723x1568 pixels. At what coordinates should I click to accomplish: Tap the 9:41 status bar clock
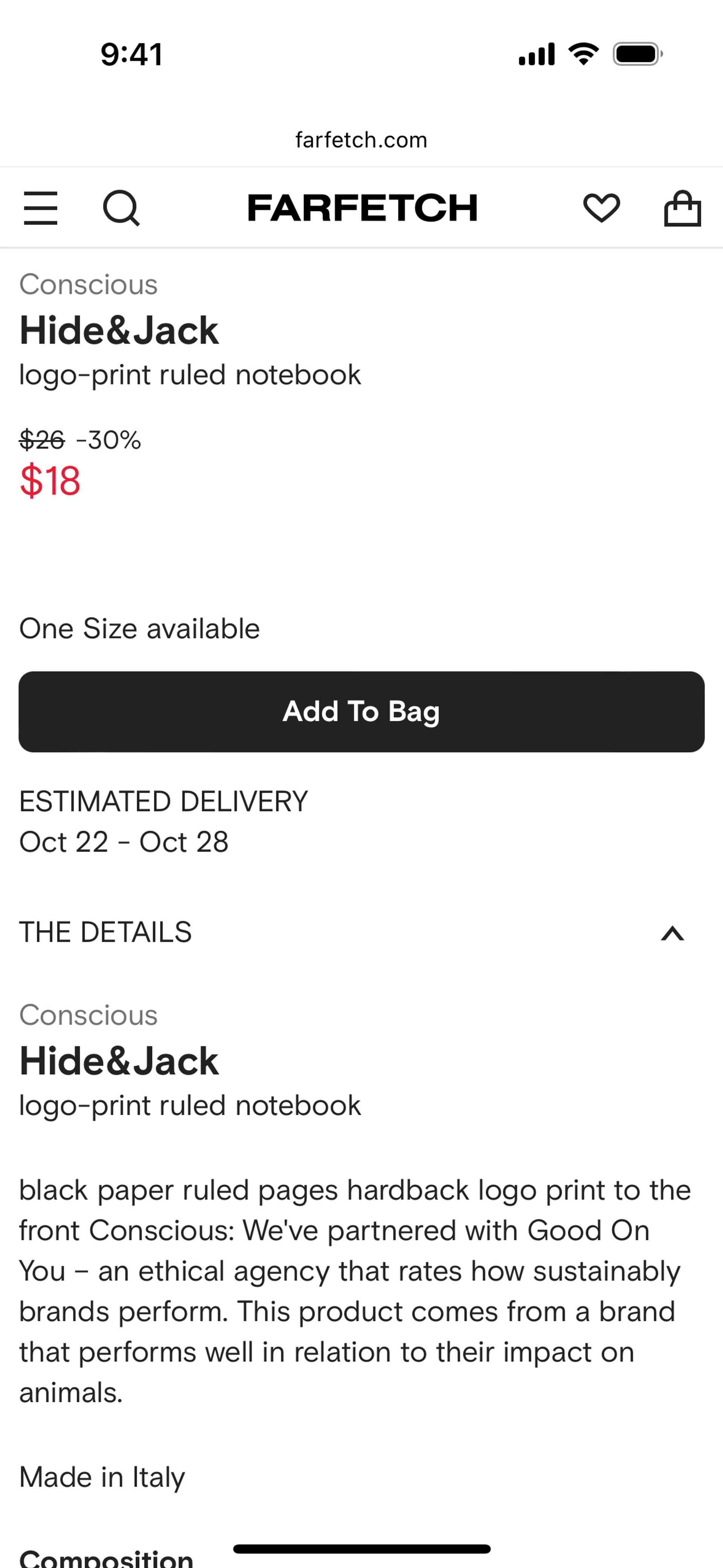[x=131, y=54]
